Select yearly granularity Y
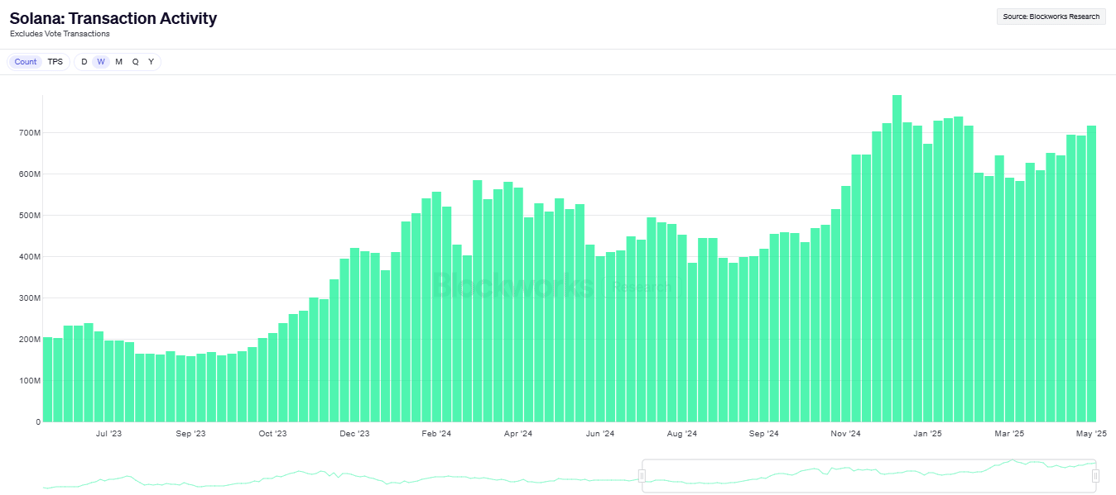The image size is (1116, 495). coord(151,62)
